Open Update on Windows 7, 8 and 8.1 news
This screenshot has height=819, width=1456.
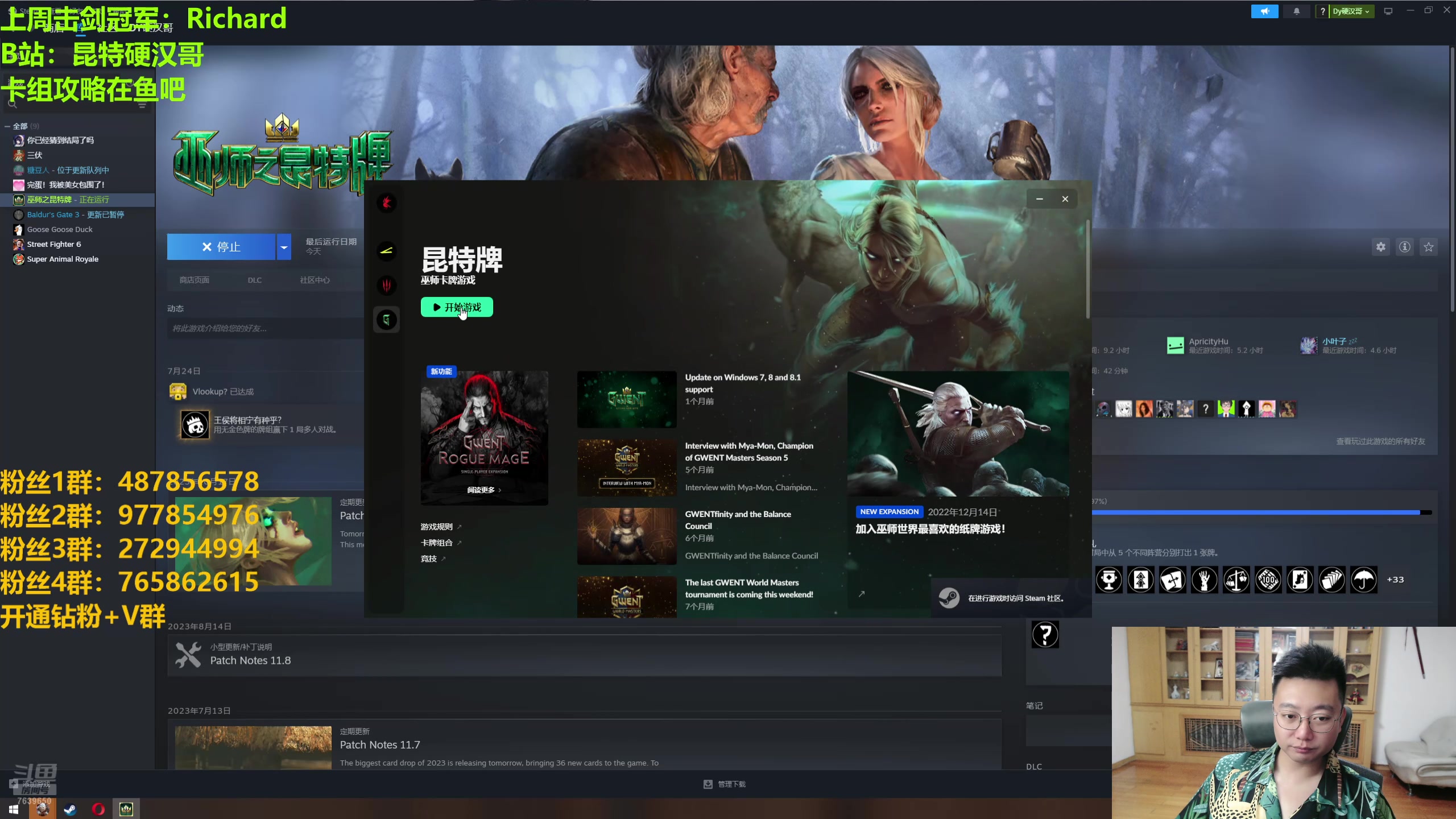point(742,383)
